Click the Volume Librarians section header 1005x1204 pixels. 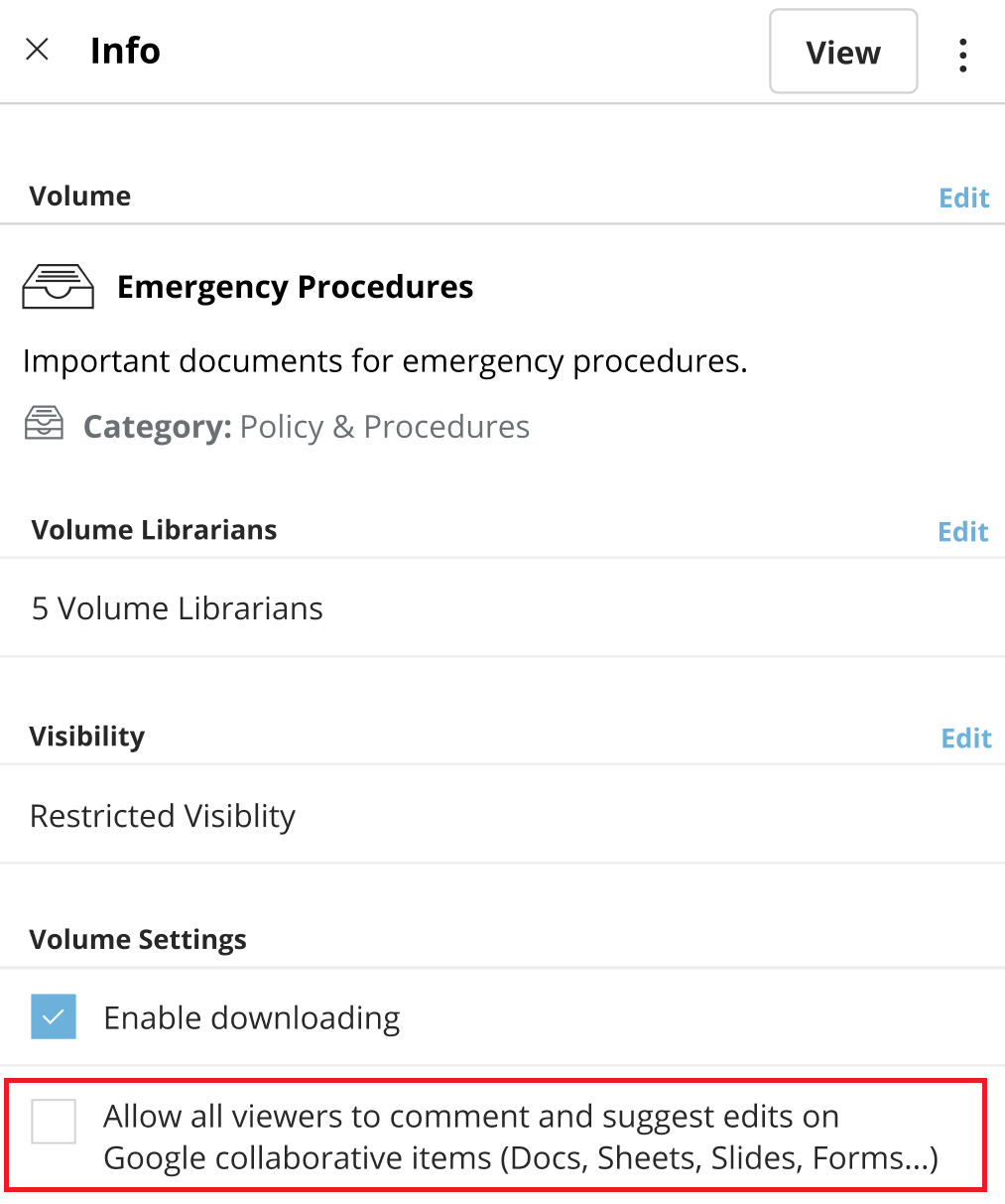click(x=154, y=529)
